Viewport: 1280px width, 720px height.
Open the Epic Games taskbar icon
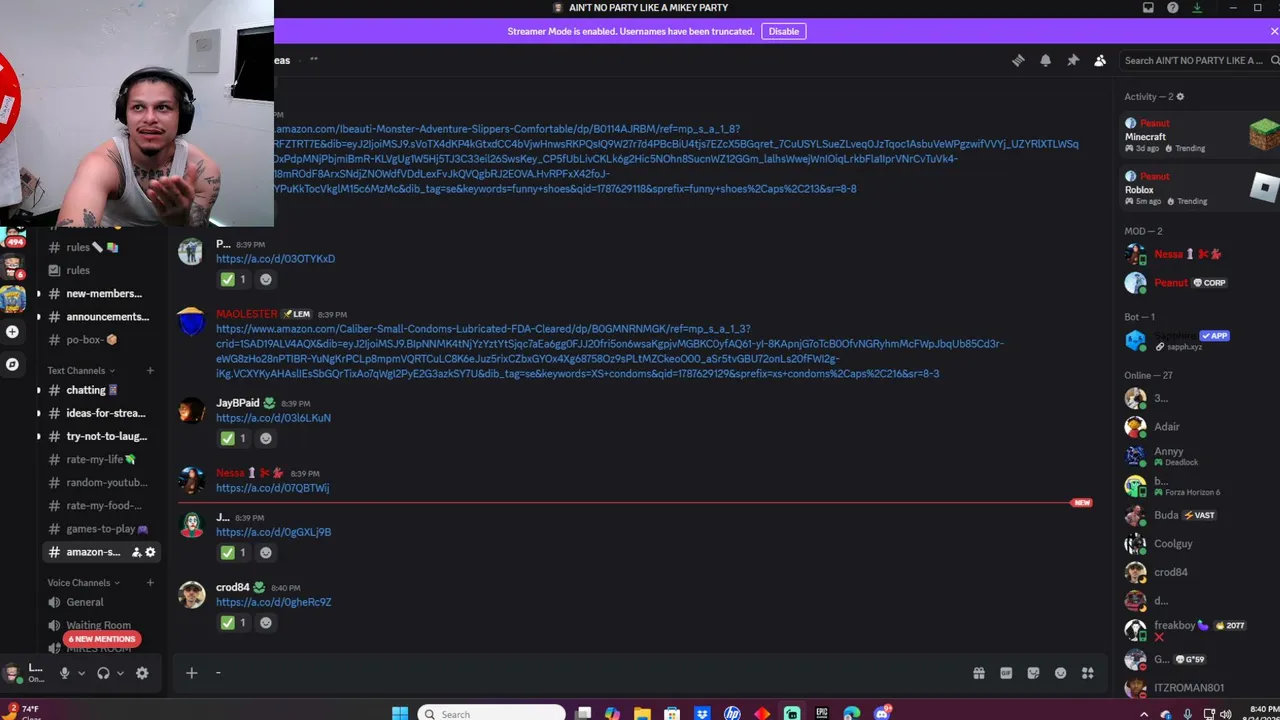click(822, 713)
